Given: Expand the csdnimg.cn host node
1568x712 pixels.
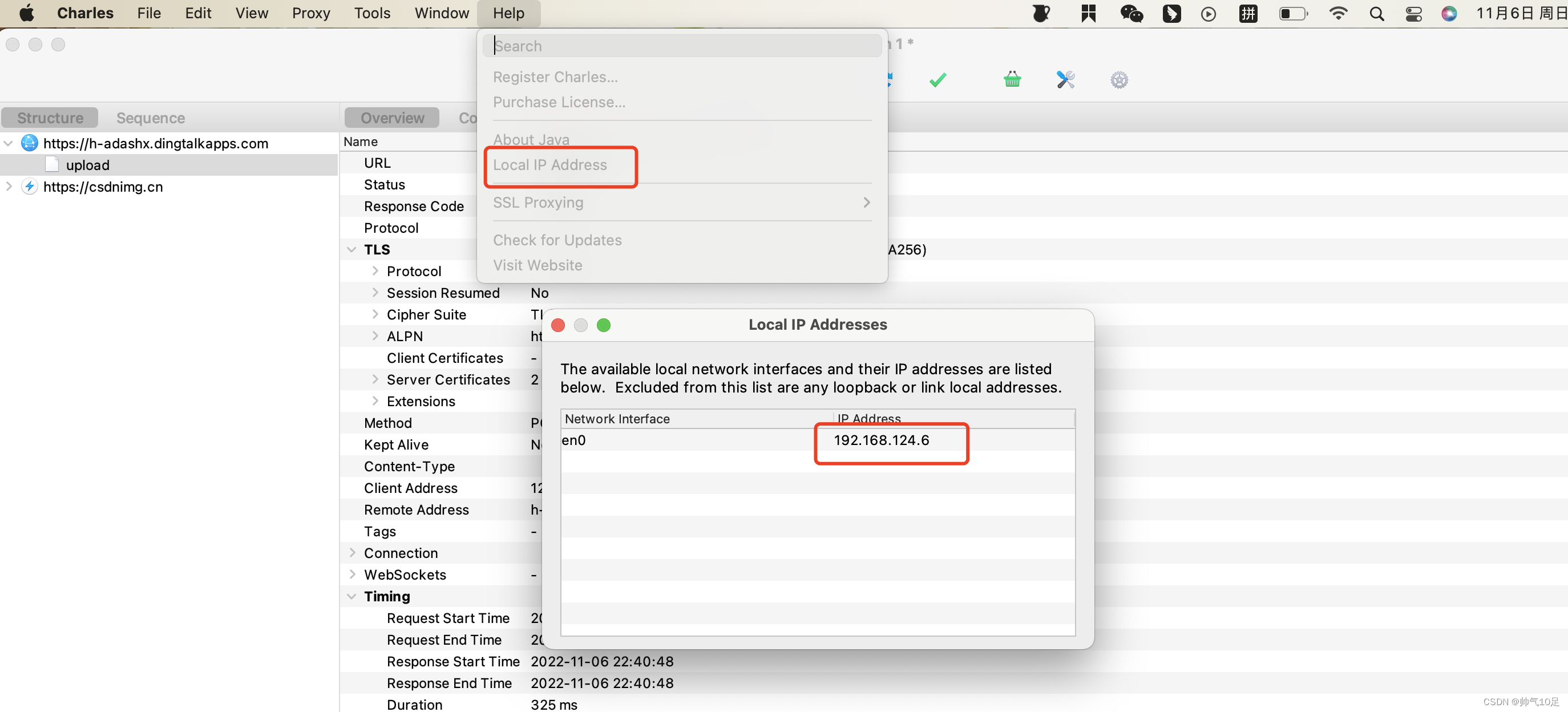Looking at the screenshot, I should [x=9, y=187].
